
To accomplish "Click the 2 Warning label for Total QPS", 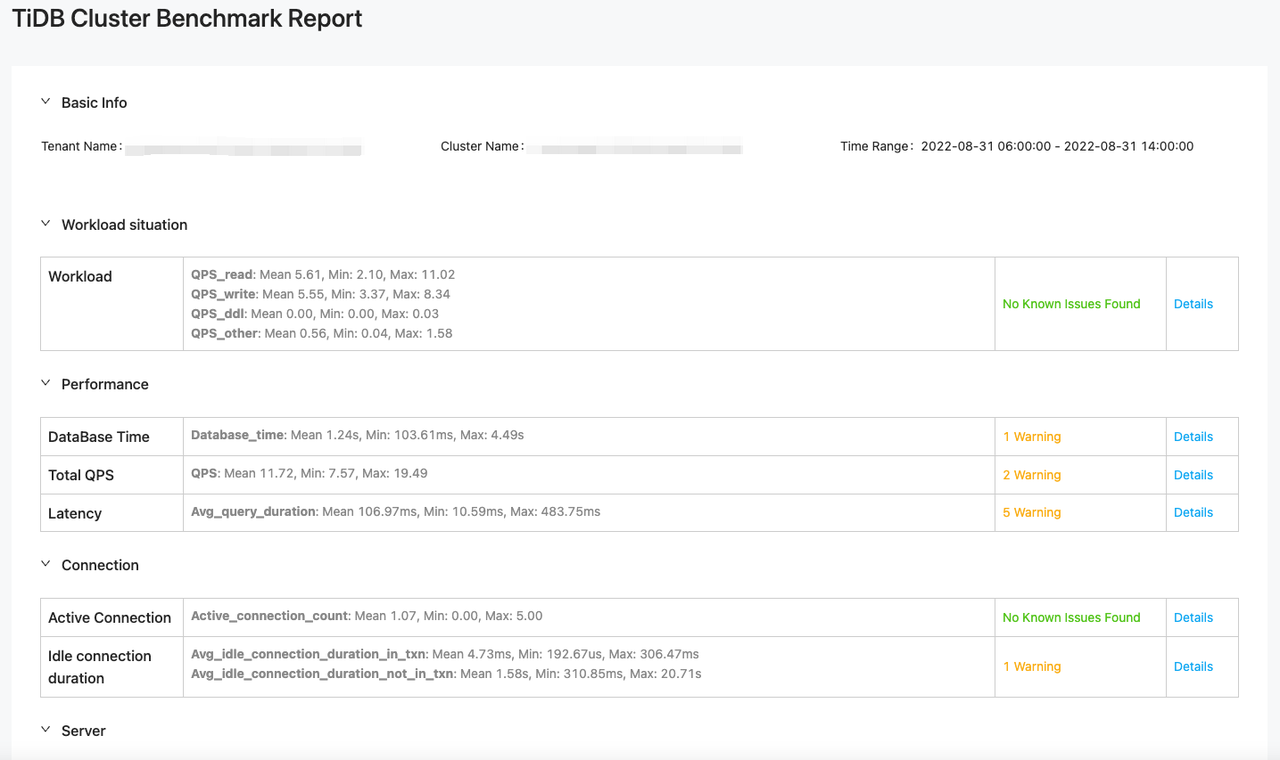I will (x=1031, y=474).
